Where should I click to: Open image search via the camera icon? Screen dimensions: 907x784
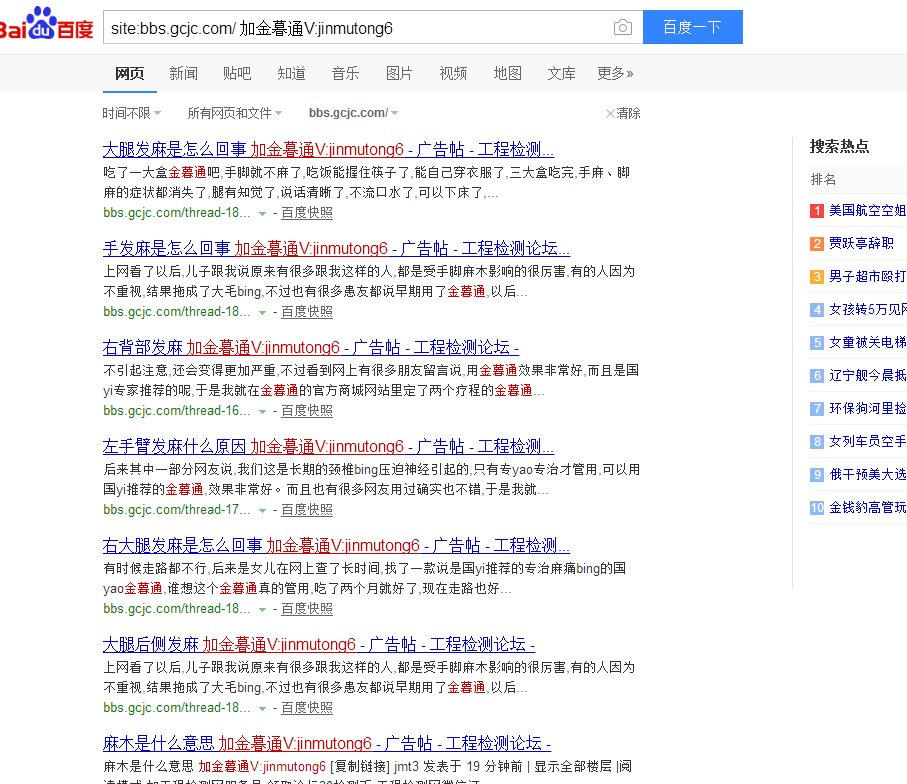click(623, 27)
